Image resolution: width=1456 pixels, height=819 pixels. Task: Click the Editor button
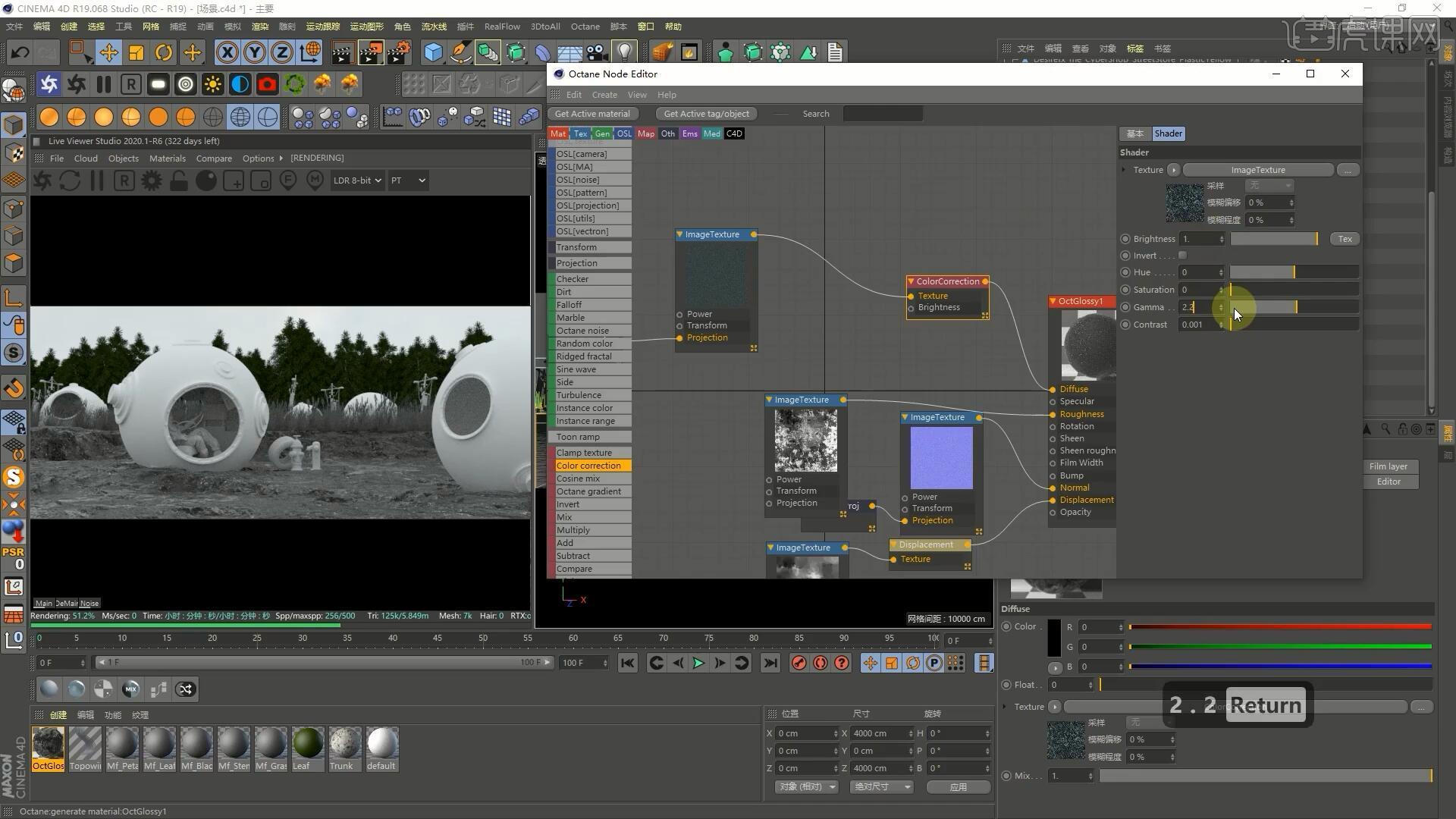1388,482
